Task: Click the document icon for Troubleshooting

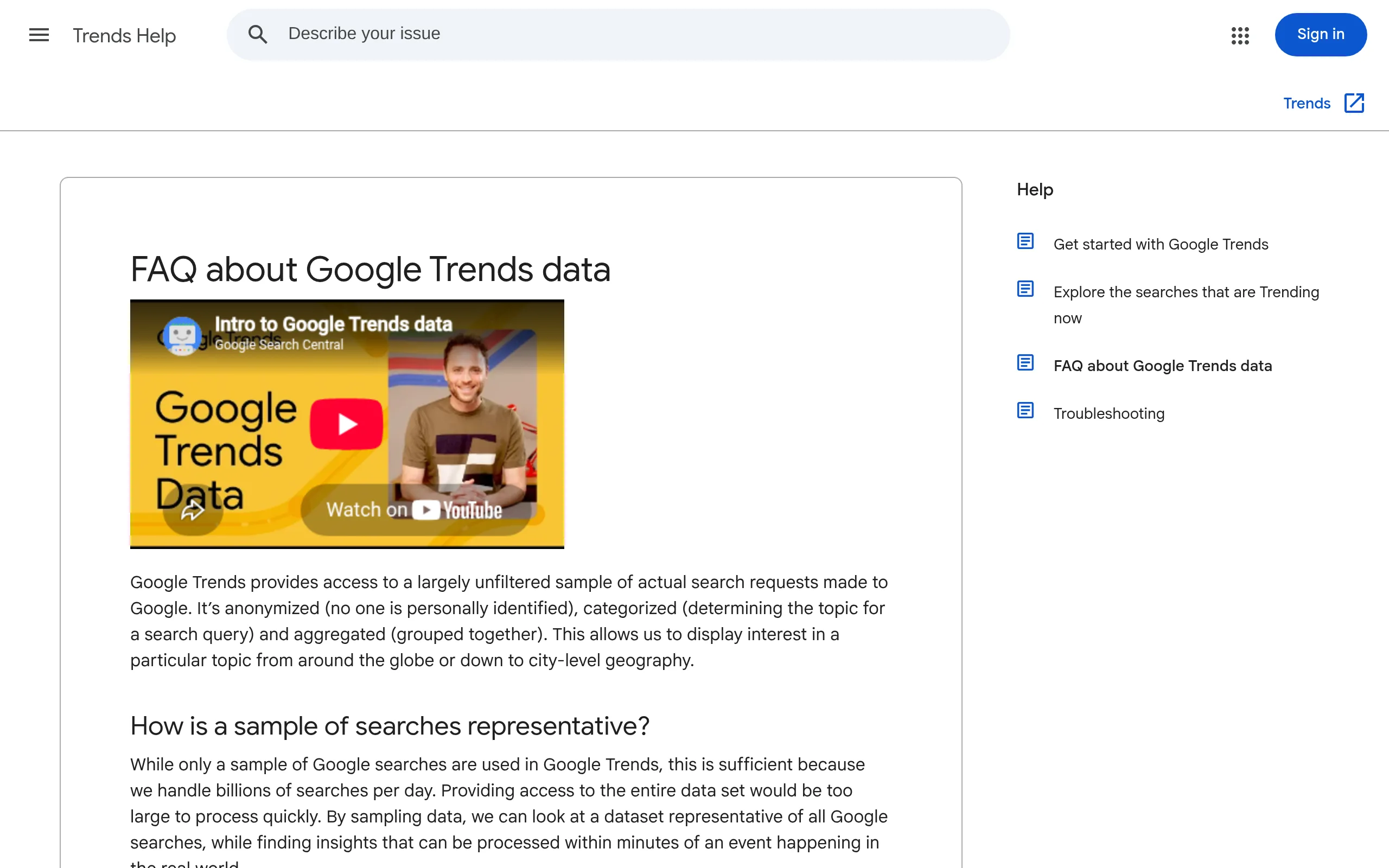Action: [x=1025, y=411]
